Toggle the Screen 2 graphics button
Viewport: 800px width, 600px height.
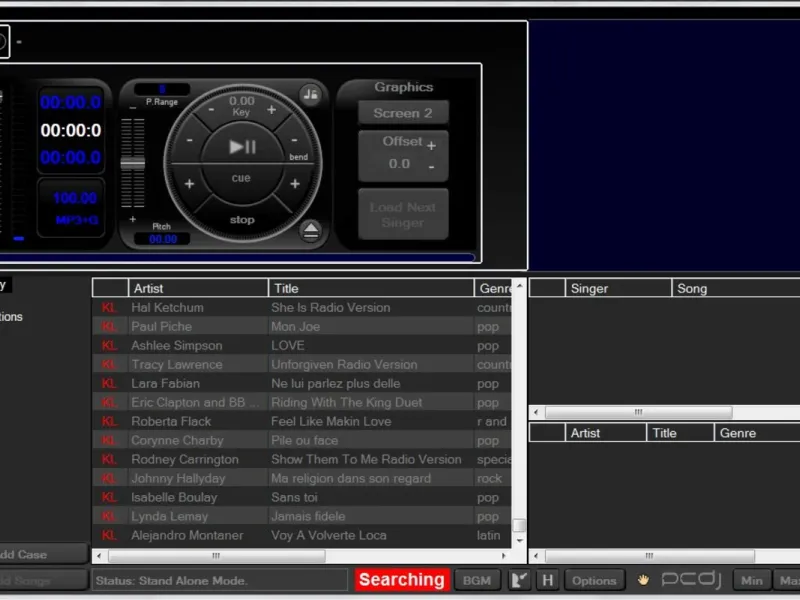click(x=403, y=113)
